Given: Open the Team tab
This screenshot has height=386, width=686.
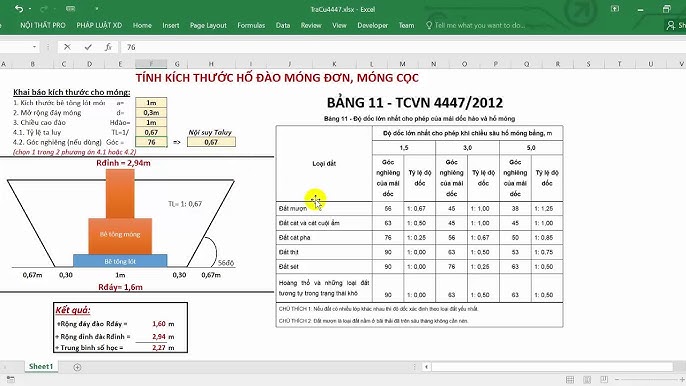Looking at the screenshot, I should [406, 25].
